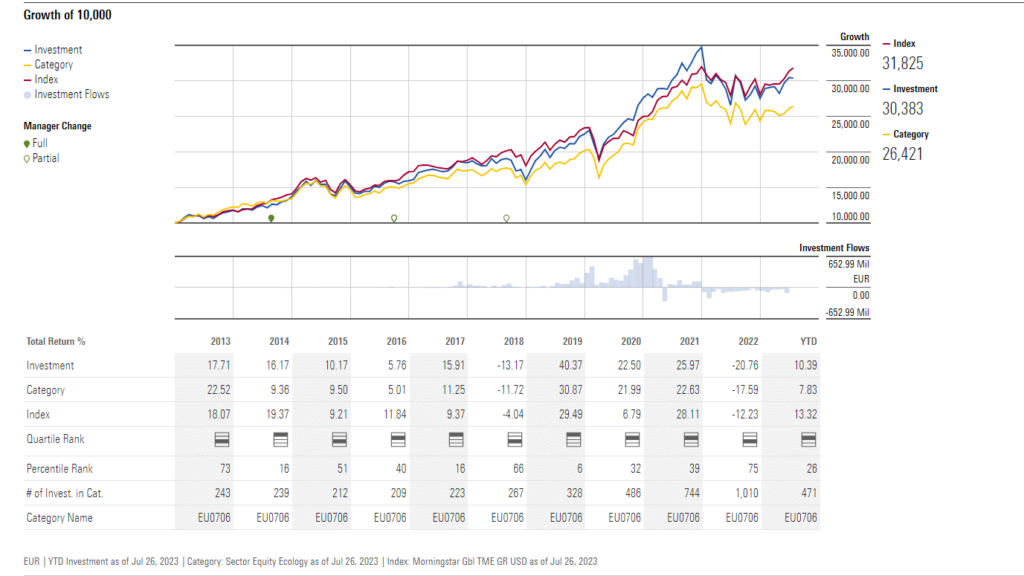Screen dimensions: 1024x576
Task: Click the 2016 Quartile Rank icon
Action: coord(397,439)
